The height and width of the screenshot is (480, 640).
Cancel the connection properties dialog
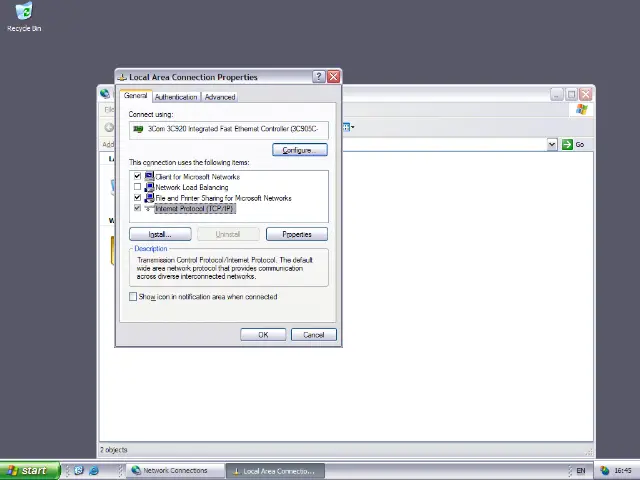point(313,335)
